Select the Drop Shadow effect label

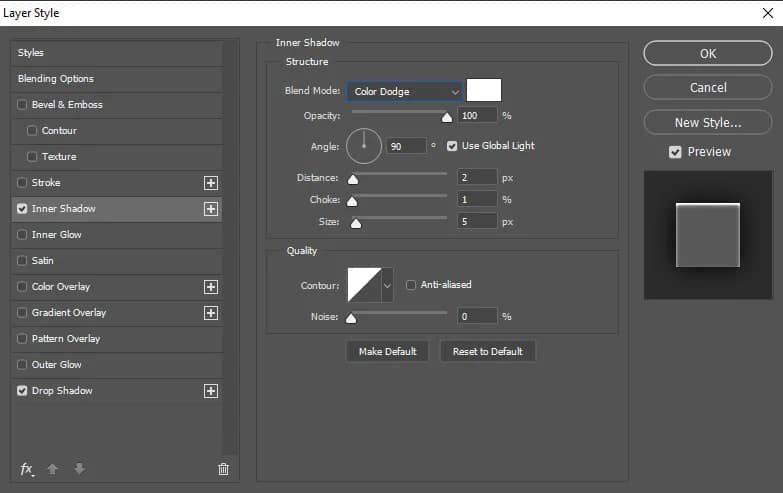click(62, 390)
